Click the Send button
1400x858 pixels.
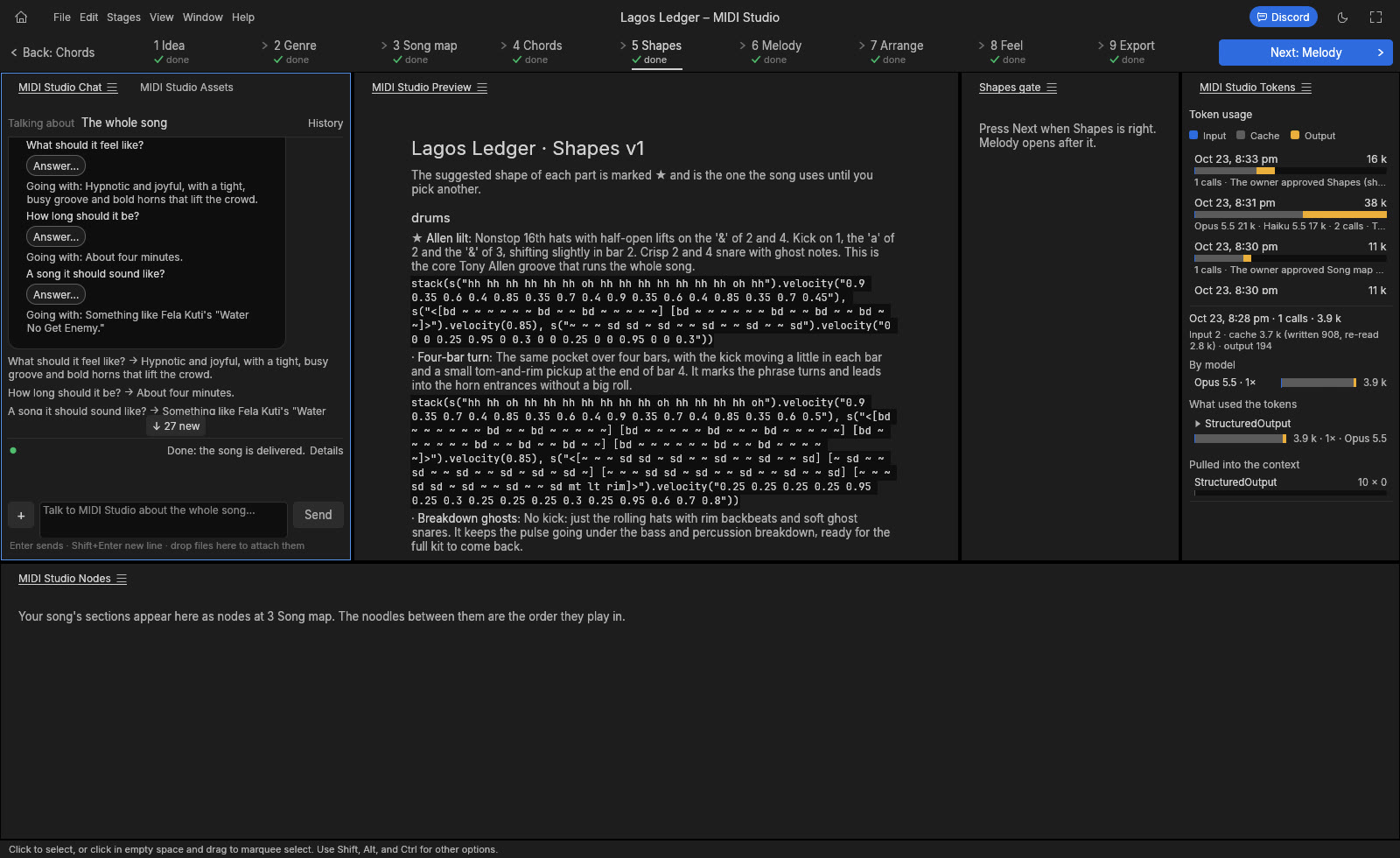318,515
